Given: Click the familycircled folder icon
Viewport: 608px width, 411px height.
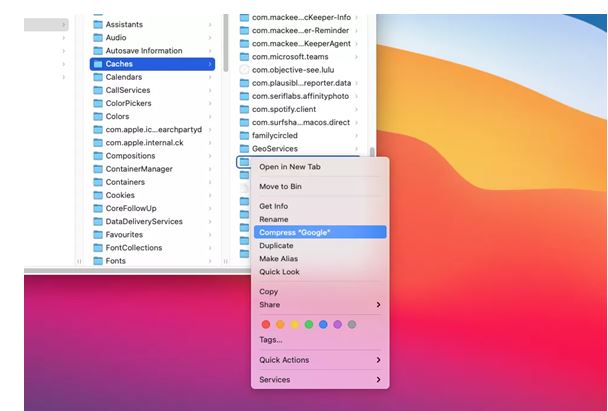Looking at the screenshot, I should click(x=244, y=136).
